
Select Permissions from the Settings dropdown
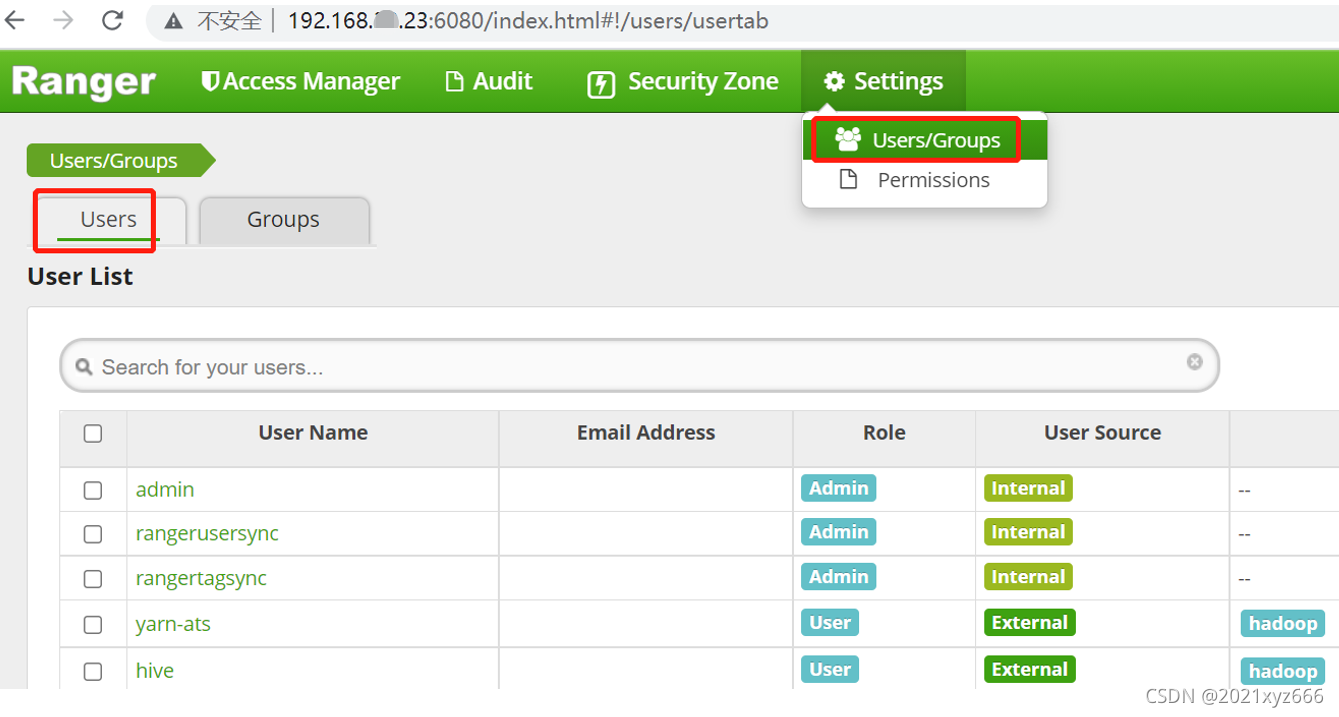932,180
